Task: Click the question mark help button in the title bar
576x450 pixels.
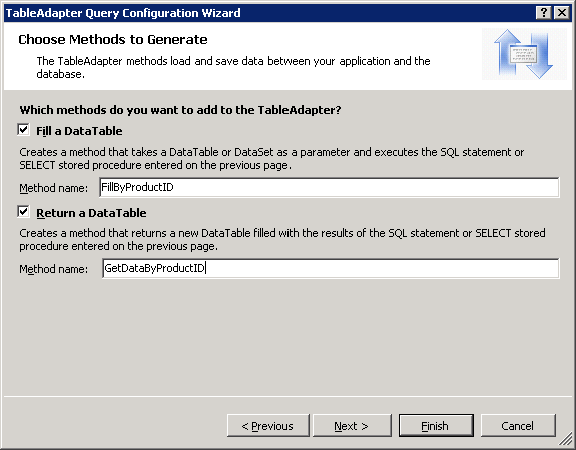Action: [544, 13]
